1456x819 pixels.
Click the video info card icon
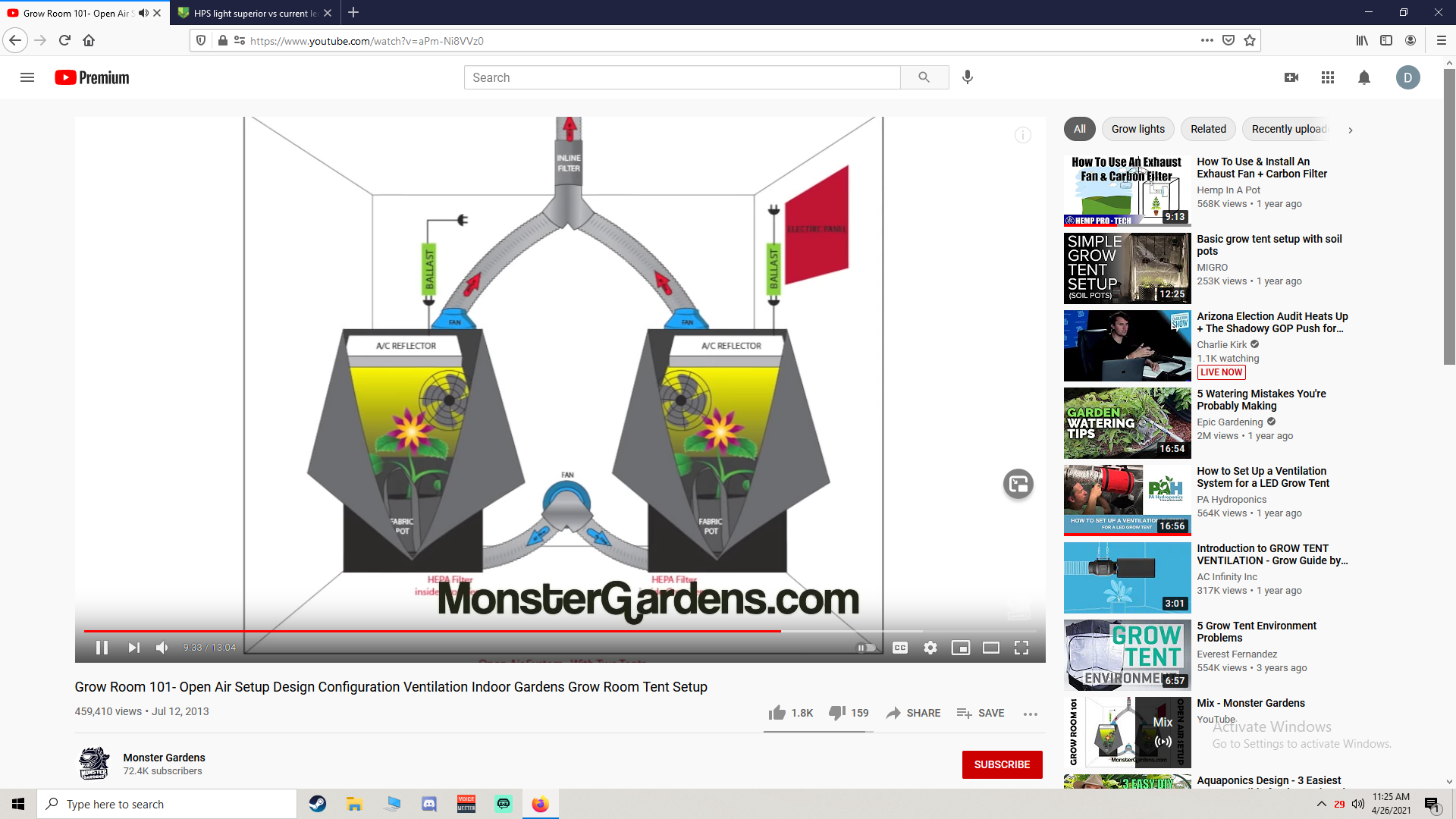coord(1023,135)
